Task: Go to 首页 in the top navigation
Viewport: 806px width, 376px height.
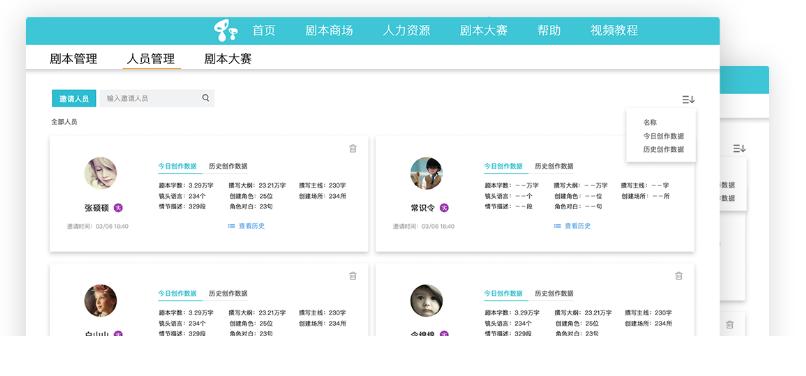Action: [264, 30]
